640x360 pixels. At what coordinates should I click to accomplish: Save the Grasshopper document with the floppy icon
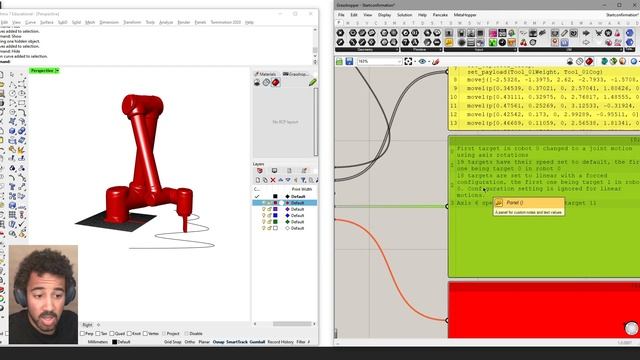(x=349, y=61)
